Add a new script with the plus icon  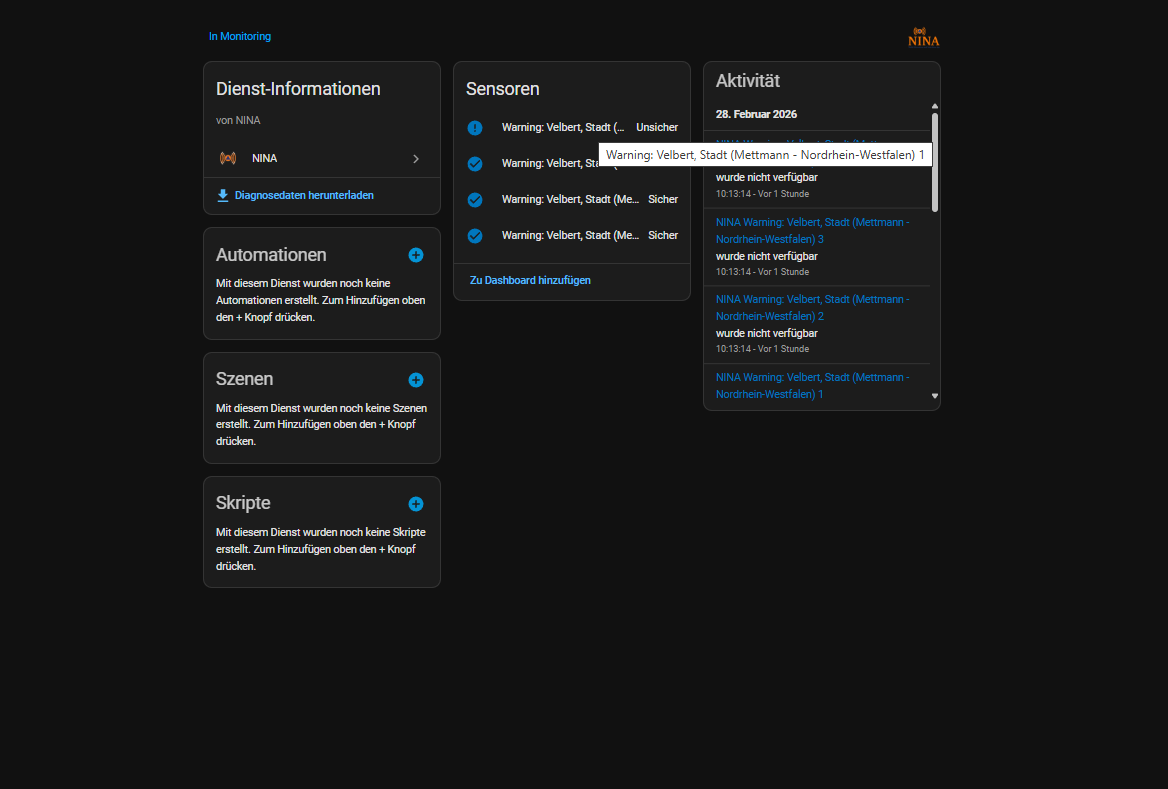416,504
